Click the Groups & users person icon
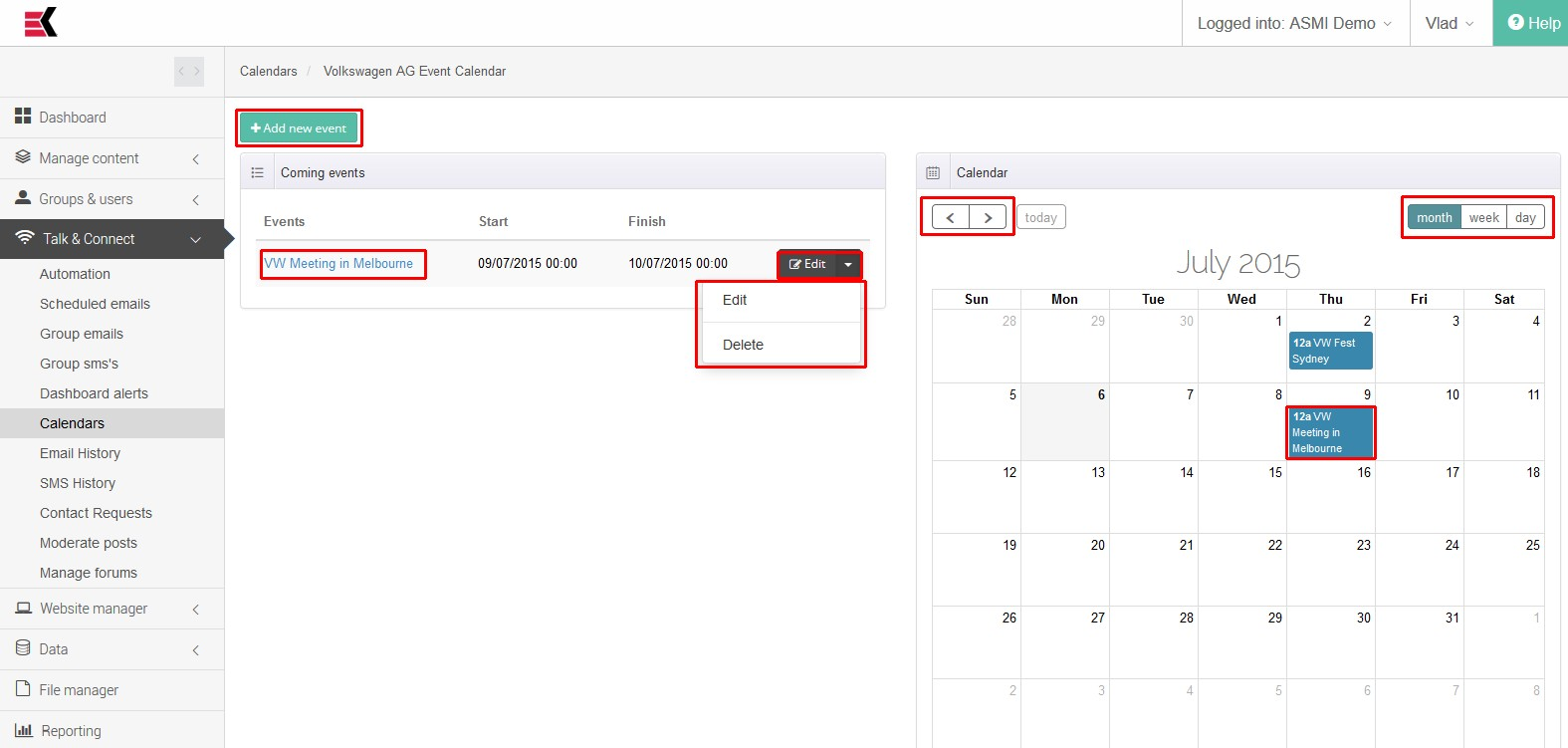Viewport: 1568px width, 748px height. coord(23,198)
